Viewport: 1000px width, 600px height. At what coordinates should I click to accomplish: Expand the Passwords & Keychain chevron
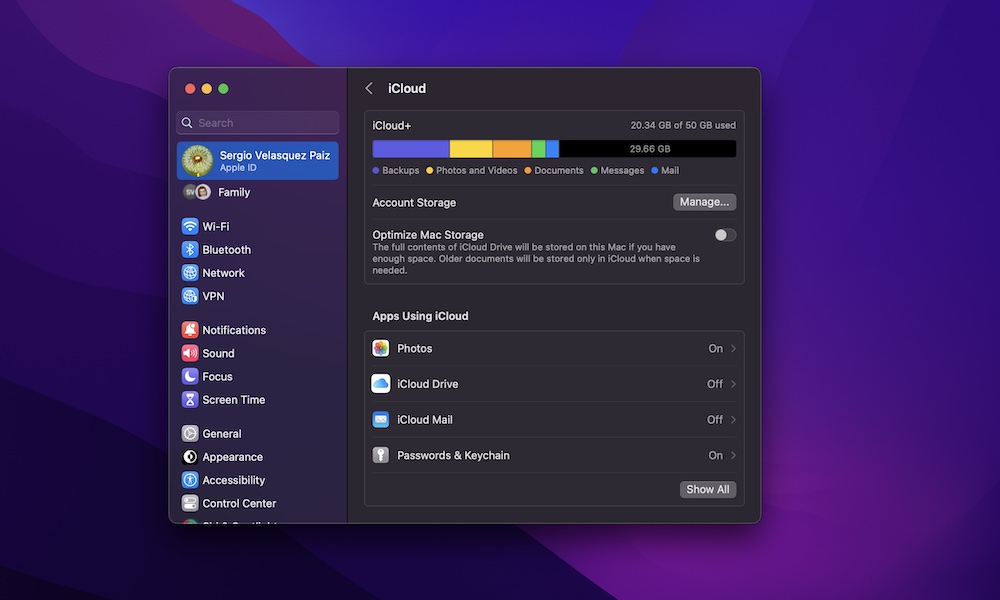(733, 455)
